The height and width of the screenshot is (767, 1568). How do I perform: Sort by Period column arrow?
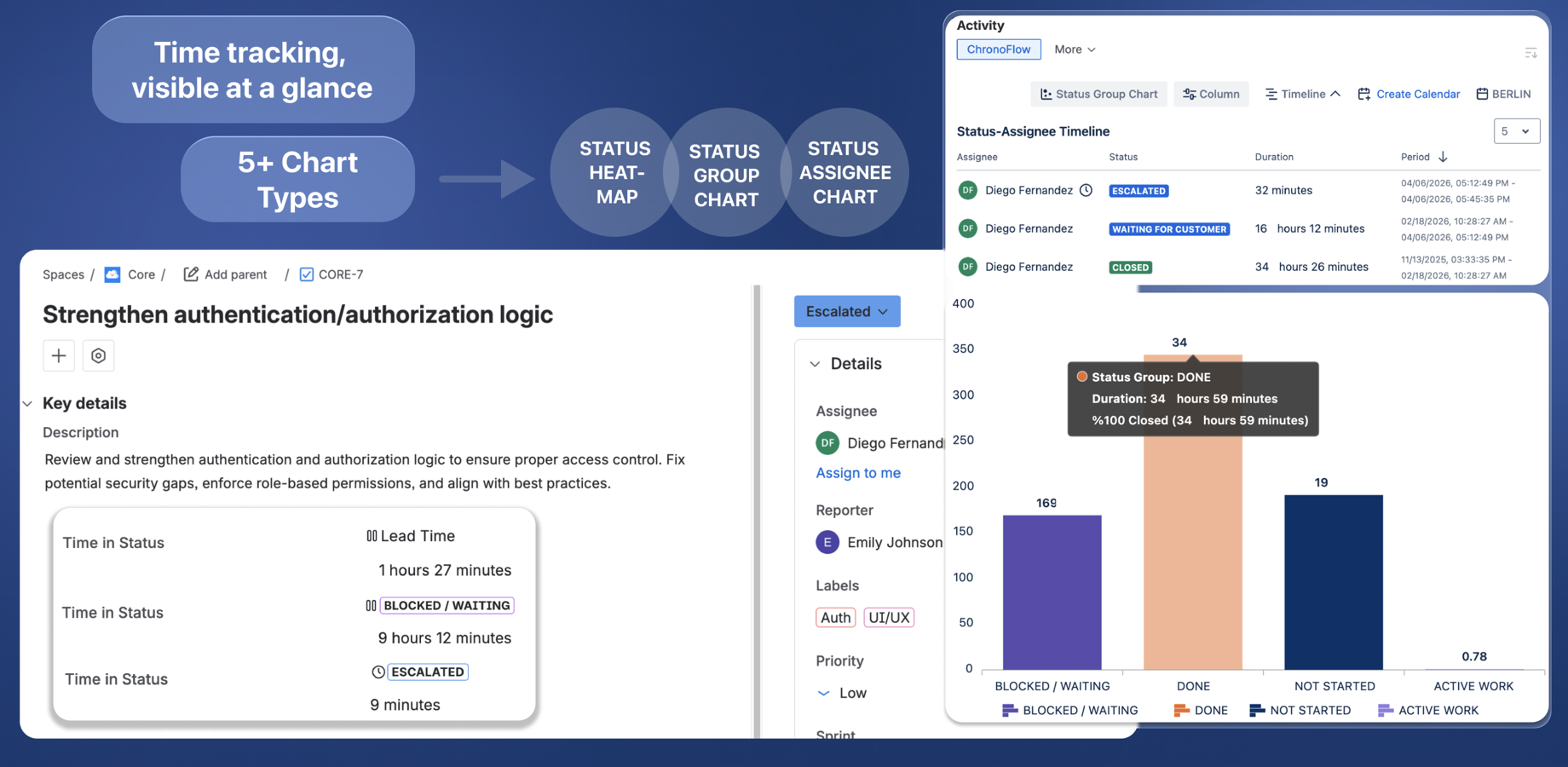(x=1443, y=157)
